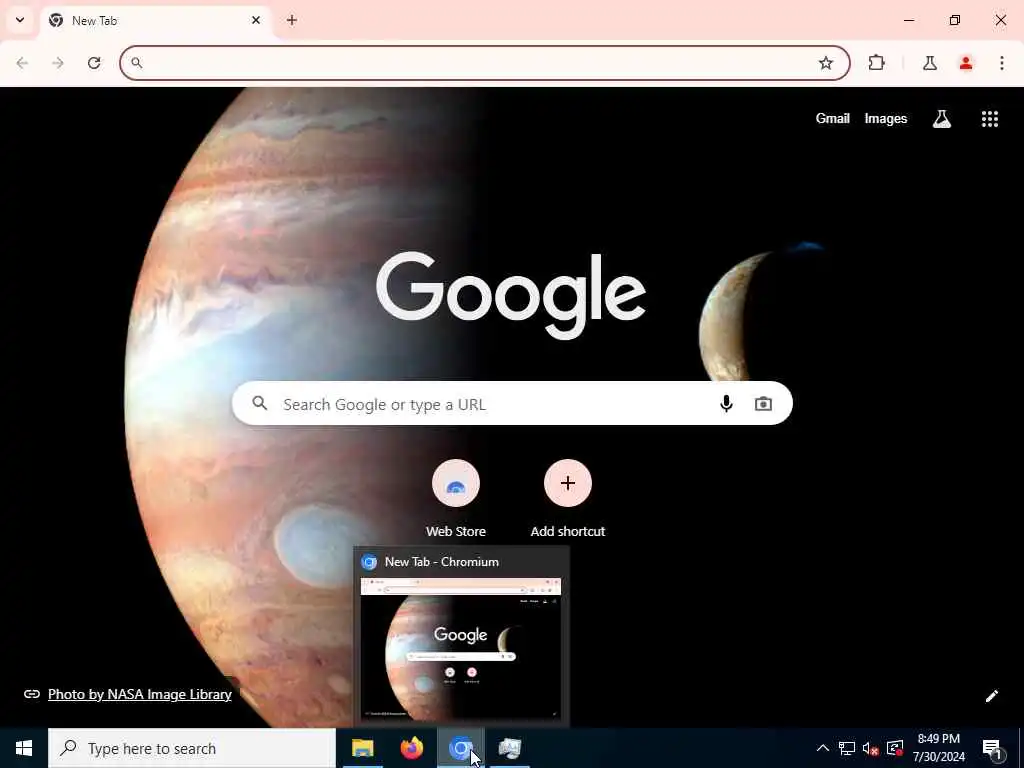Open Search Labs flask on page
The width and height of the screenshot is (1024, 768).
click(942, 118)
